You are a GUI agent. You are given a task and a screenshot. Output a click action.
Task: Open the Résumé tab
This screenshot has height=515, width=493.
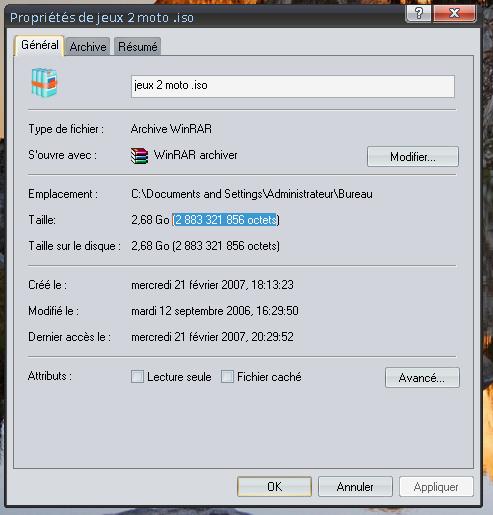click(137, 47)
